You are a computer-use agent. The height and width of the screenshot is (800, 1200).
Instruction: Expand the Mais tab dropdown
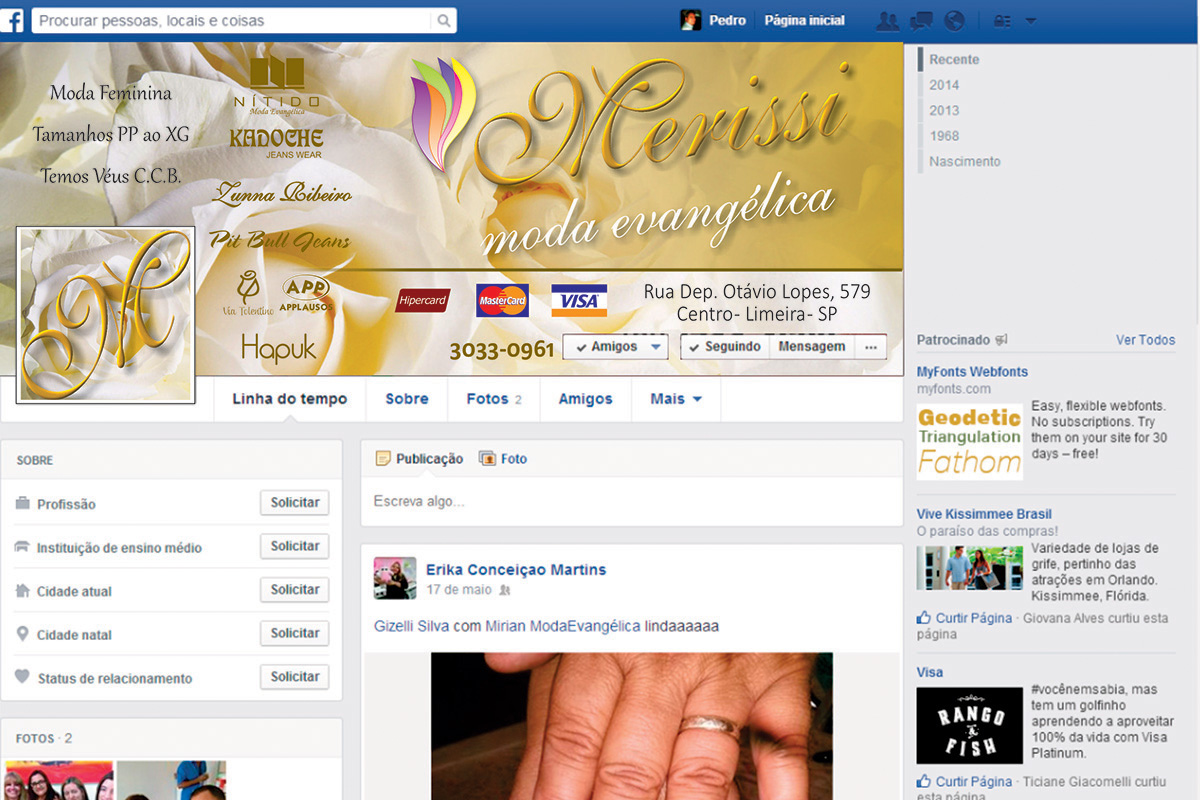(x=676, y=399)
